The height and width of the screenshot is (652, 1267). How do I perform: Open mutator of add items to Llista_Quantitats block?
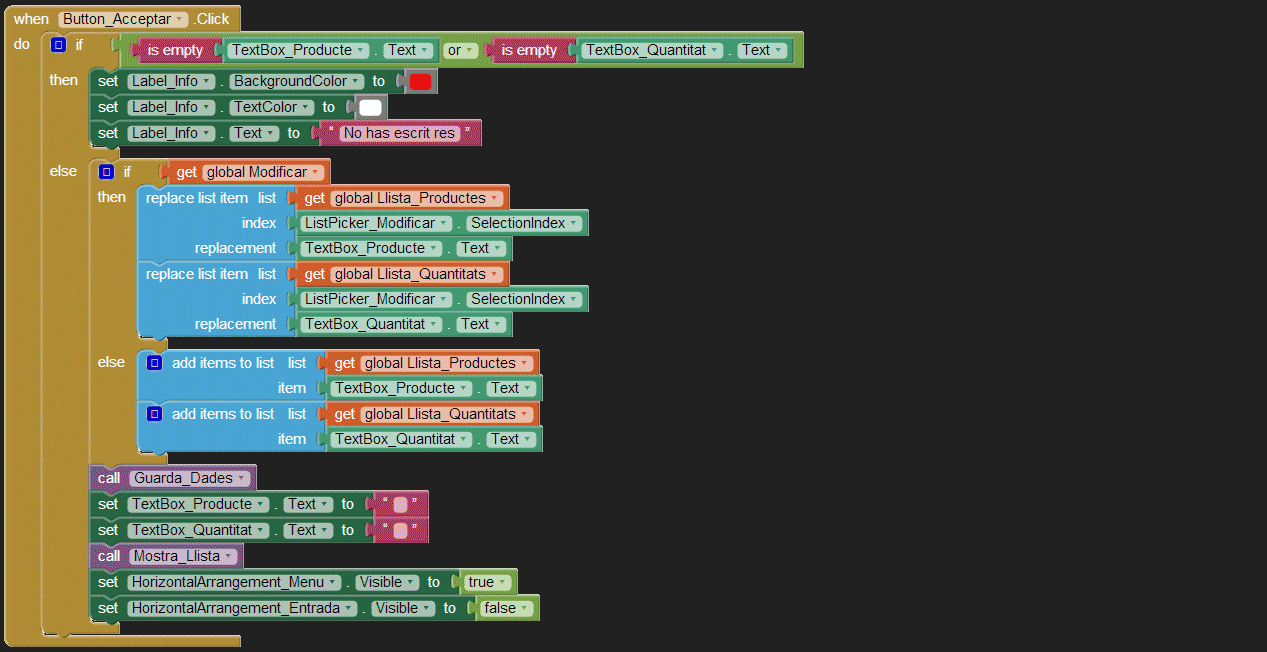[154, 414]
